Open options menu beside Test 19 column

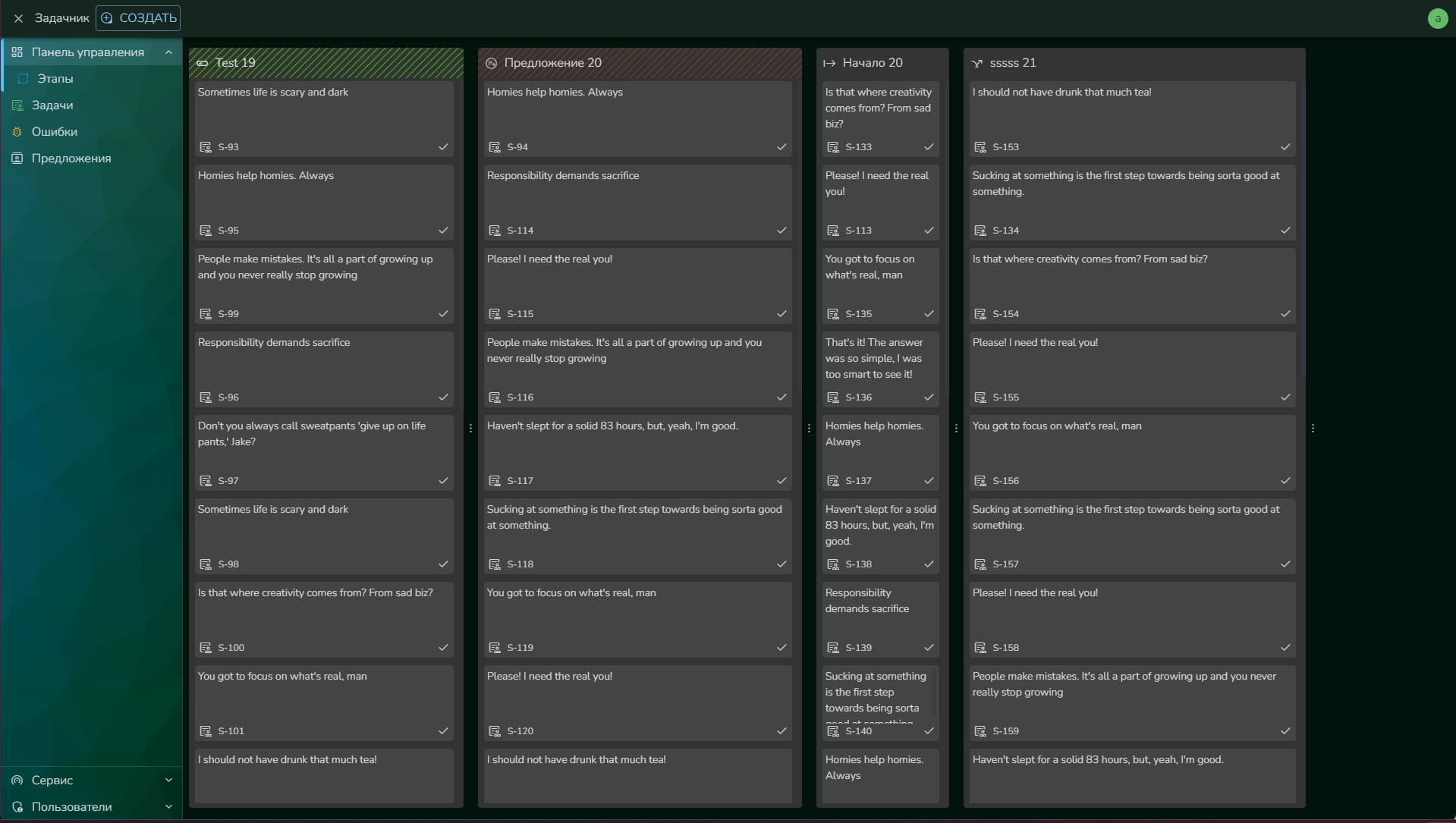click(x=470, y=429)
